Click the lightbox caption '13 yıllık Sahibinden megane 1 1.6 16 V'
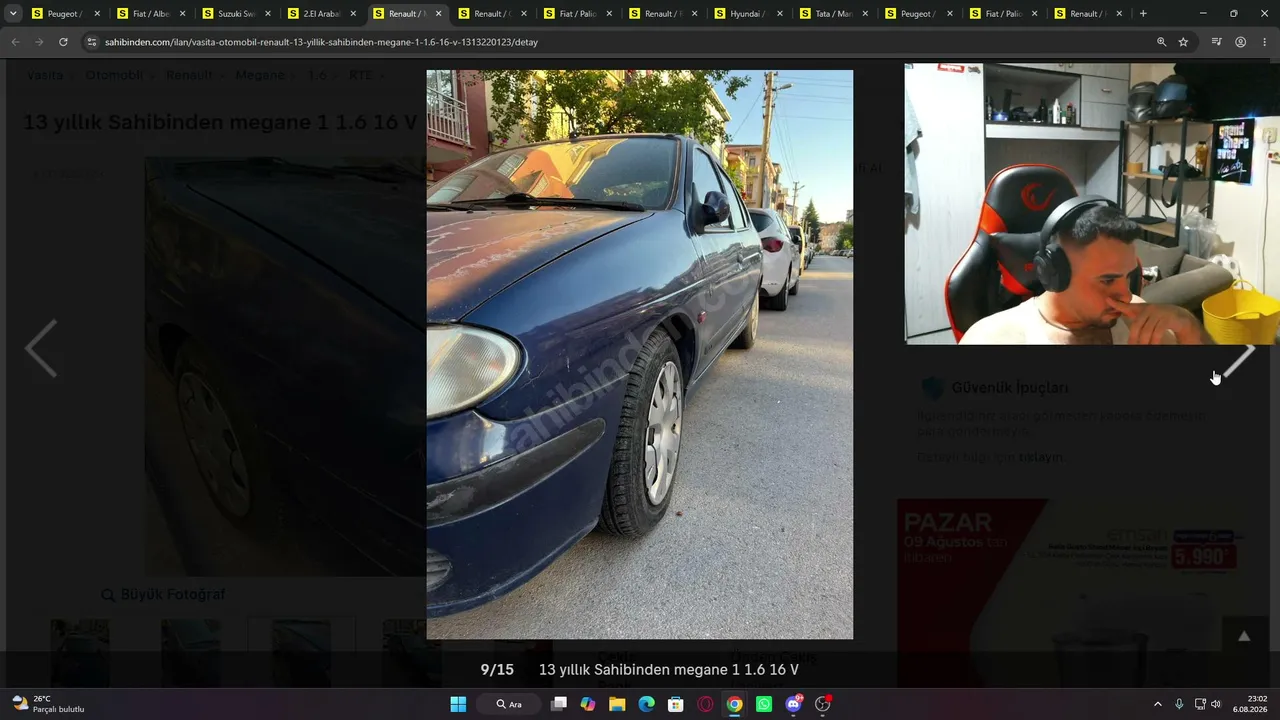1280x720 pixels. (x=668, y=670)
